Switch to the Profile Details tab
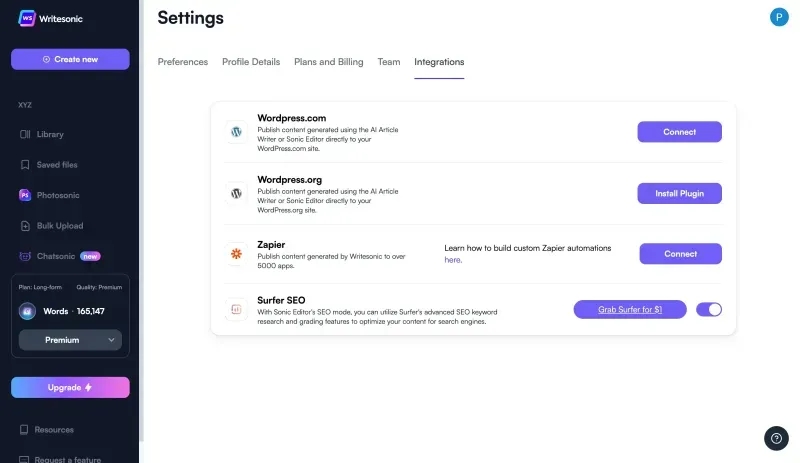The image size is (800, 463). 251,62
